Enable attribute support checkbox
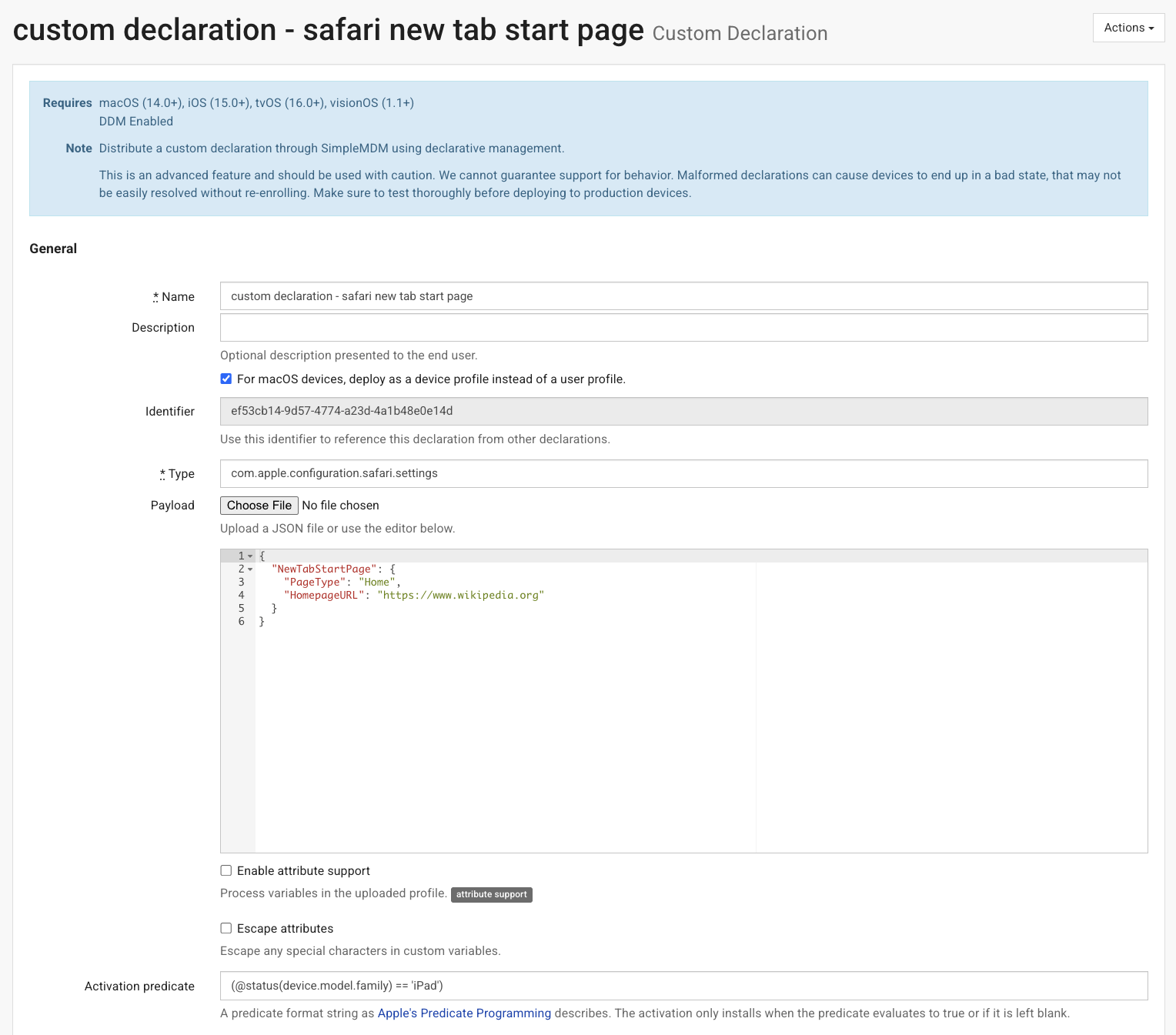 [x=226, y=870]
